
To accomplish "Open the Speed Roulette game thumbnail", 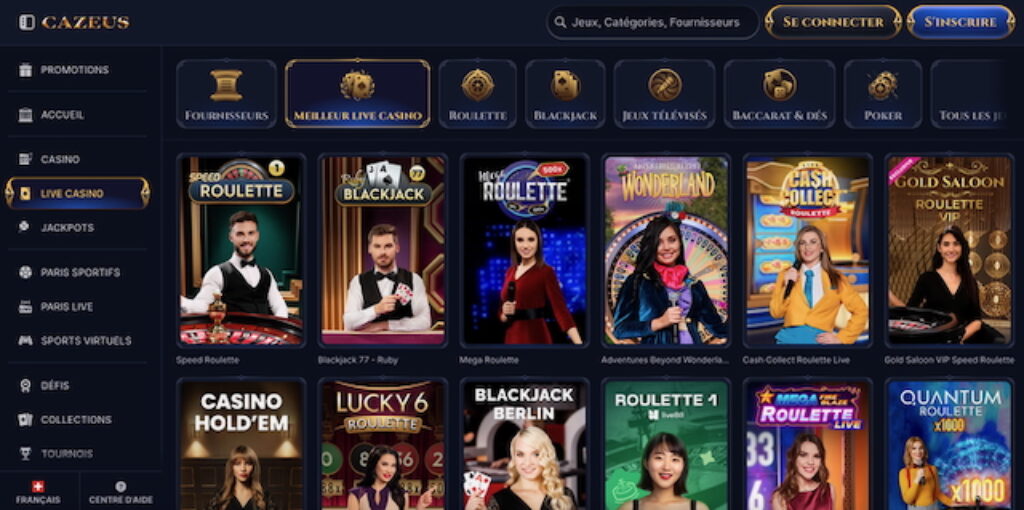I will (x=241, y=250).
